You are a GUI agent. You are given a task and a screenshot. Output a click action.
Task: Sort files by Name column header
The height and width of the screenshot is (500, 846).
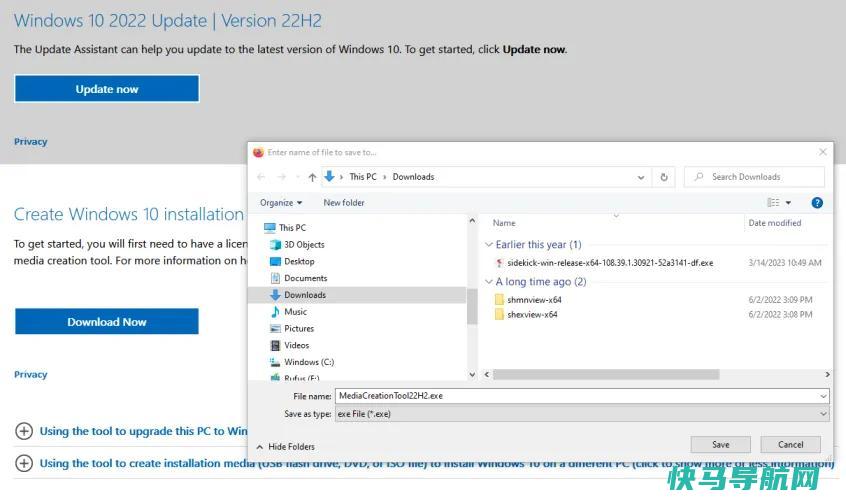point(504,223)
